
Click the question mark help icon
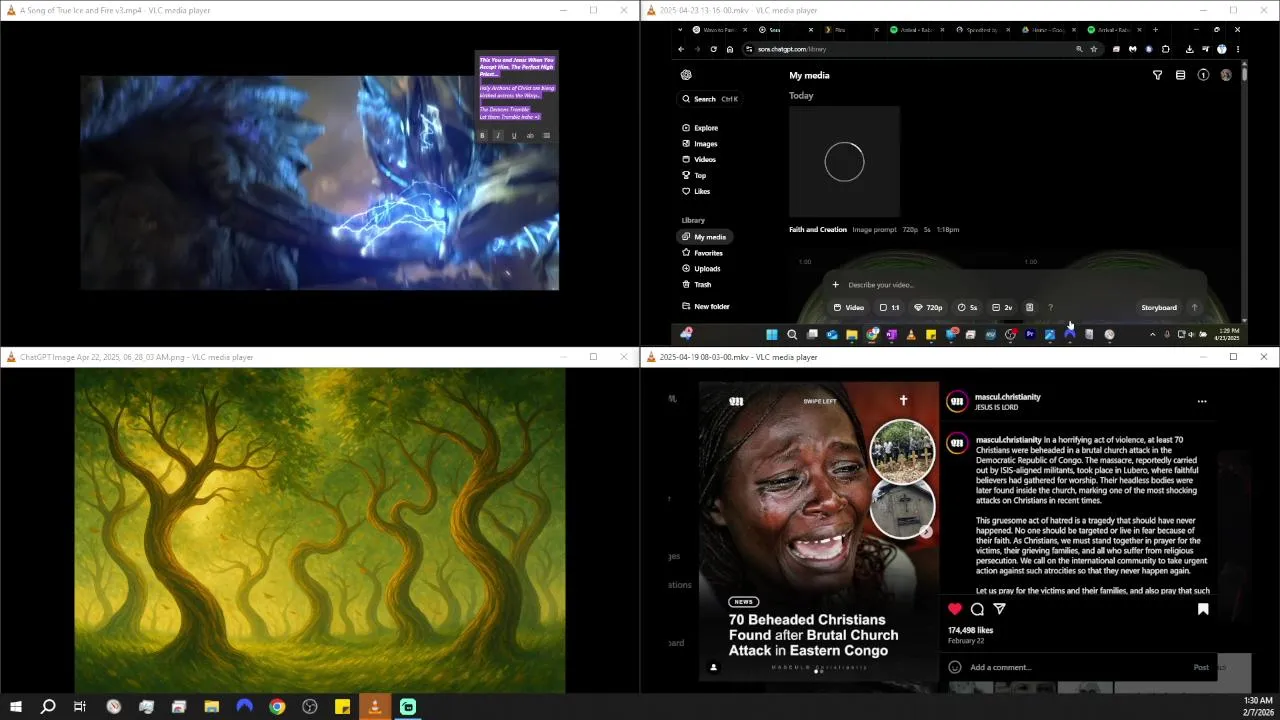tap(1050, 308)
